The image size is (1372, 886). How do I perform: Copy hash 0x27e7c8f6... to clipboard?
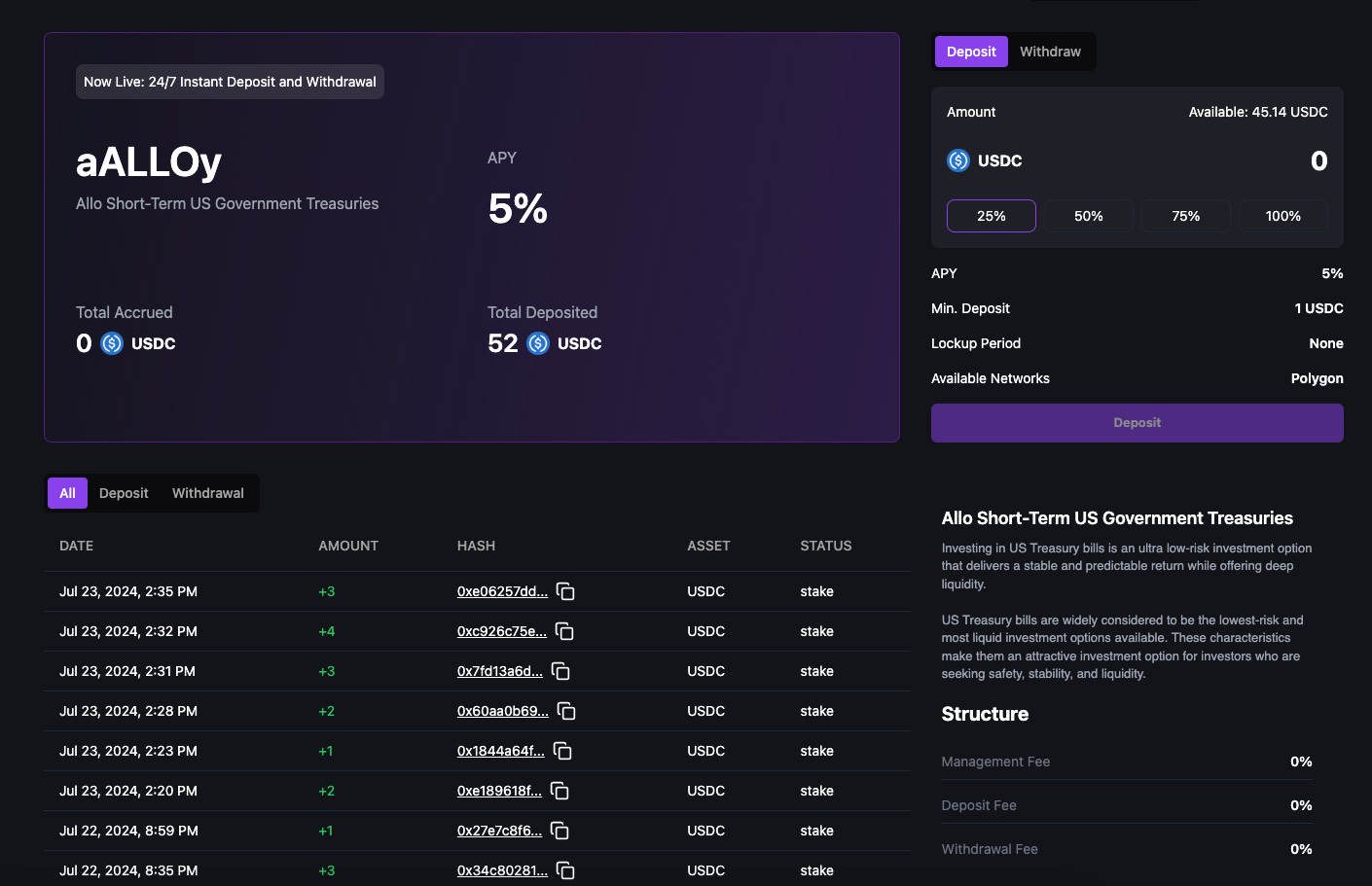560,831
